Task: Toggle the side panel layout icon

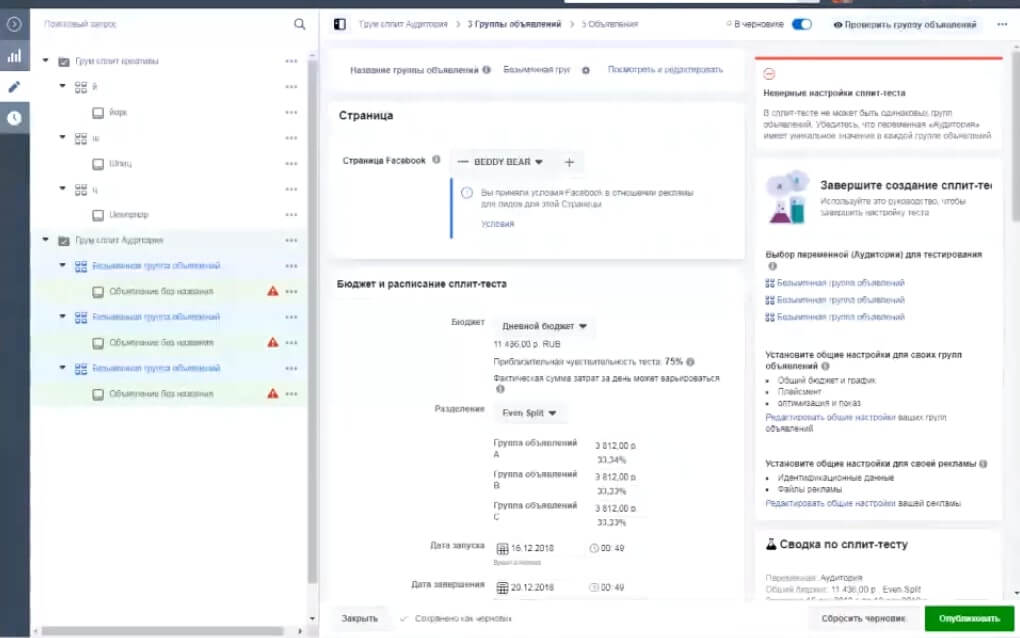Action: [x=340, y=24]
